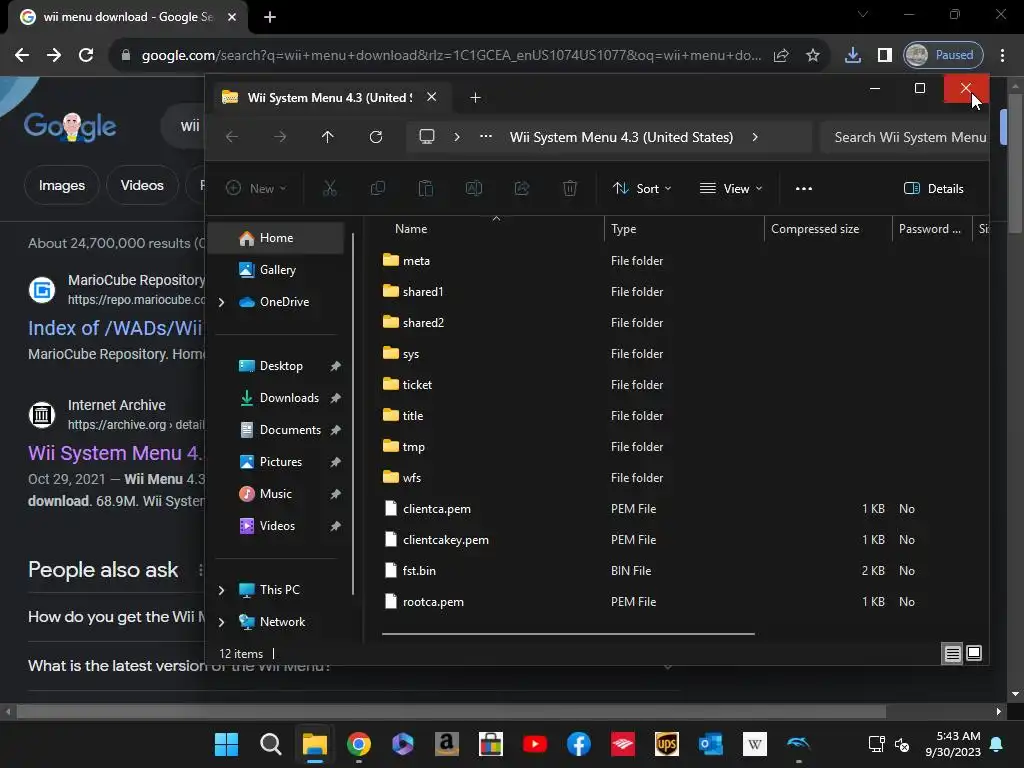Select the clientcakey.pem file
The height and width of the screenshot is (768, 1024).
point(445,540)
